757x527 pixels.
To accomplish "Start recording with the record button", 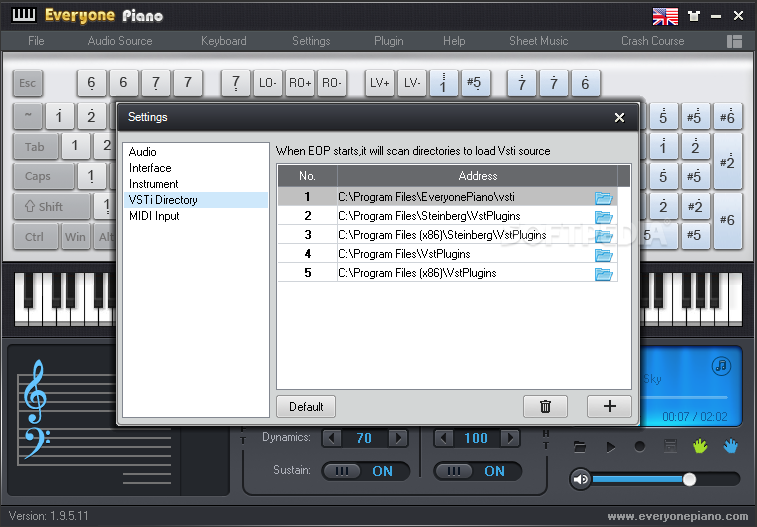I will pyautogui.click(x=640, y=447).
